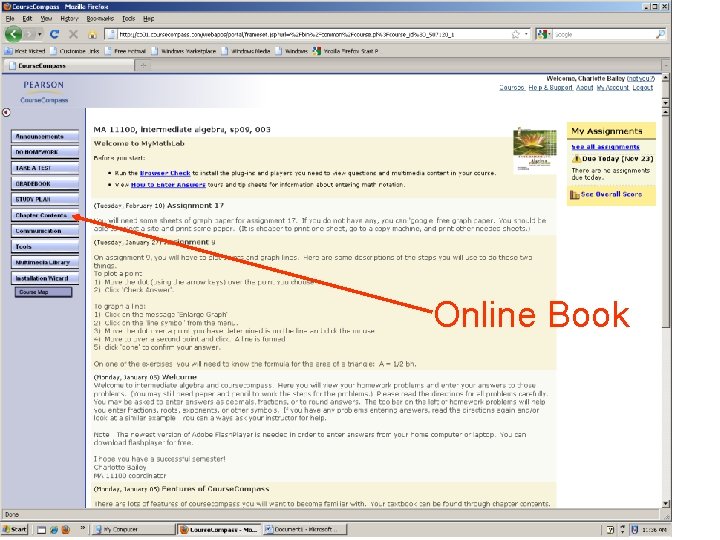Open the browser Tools menu
720x540 pixels.
[129, 19]
